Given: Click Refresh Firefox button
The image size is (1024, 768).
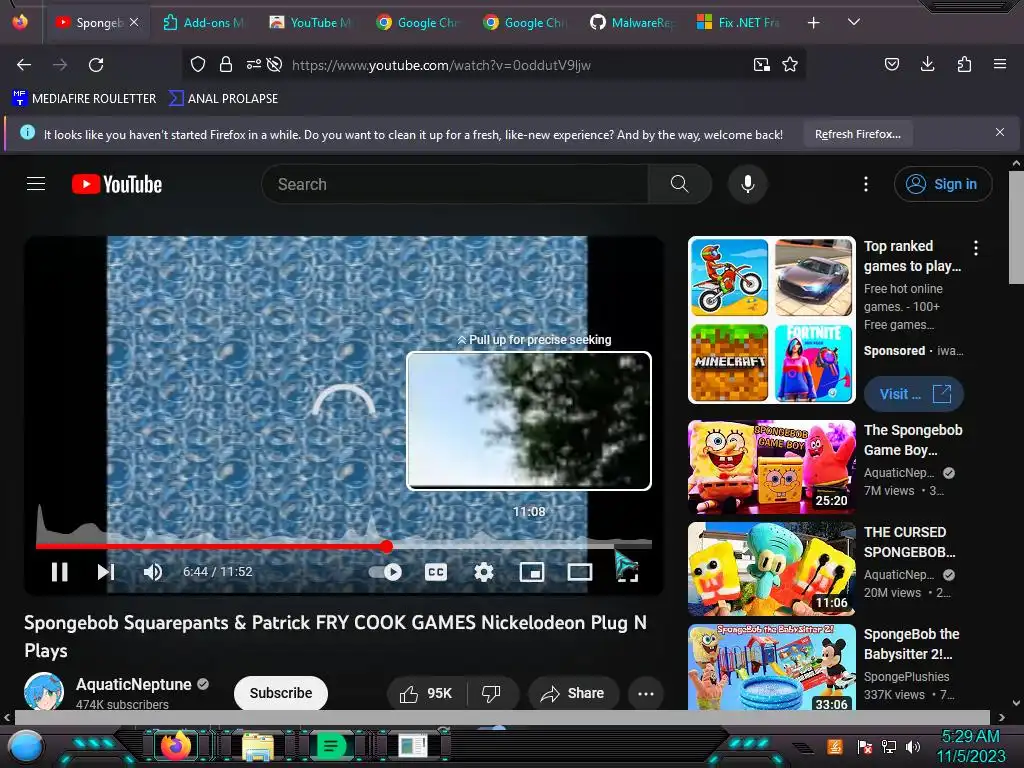Looking at the screenshot, I should [857, 135].
